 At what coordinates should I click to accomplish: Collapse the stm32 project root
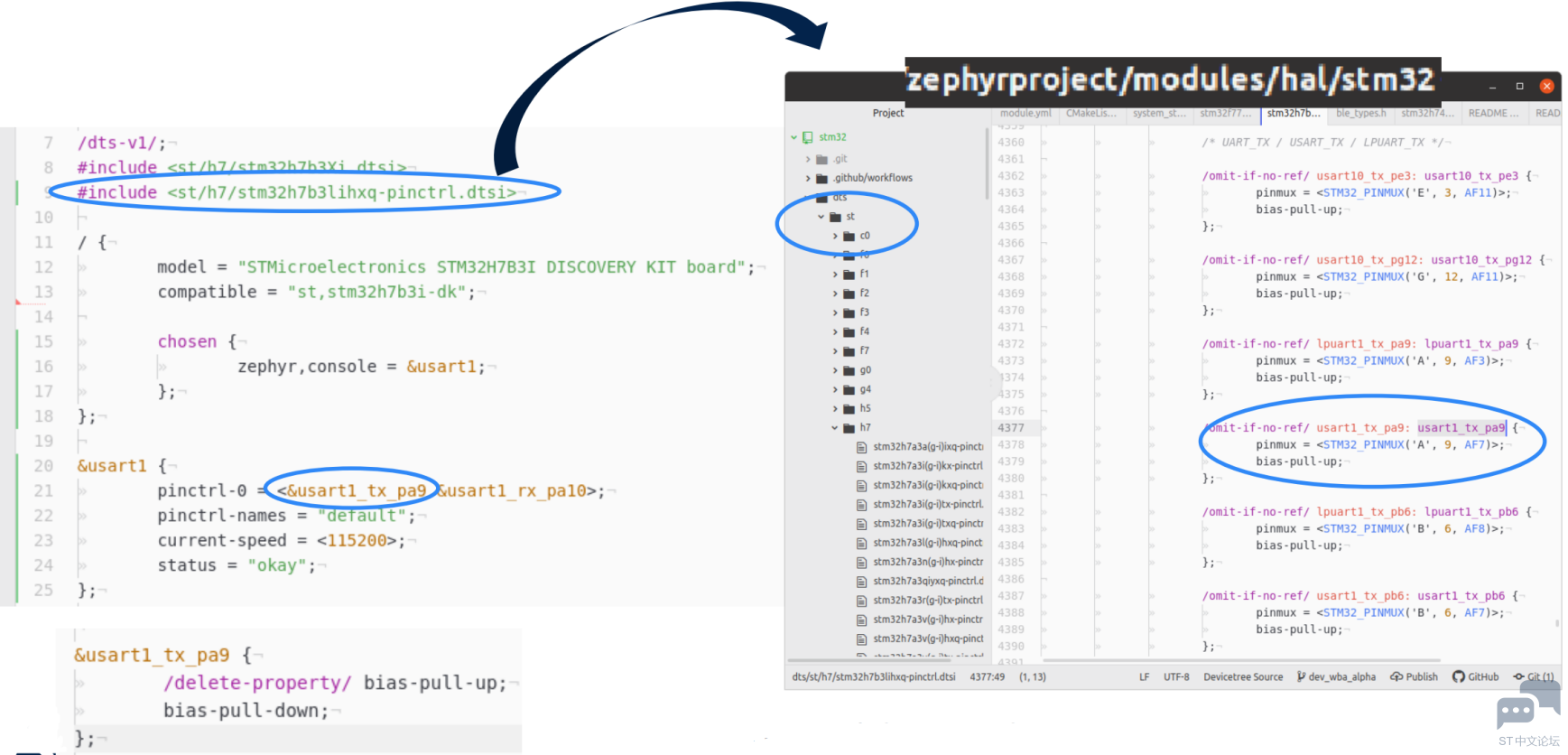click(x=794, y=137)
